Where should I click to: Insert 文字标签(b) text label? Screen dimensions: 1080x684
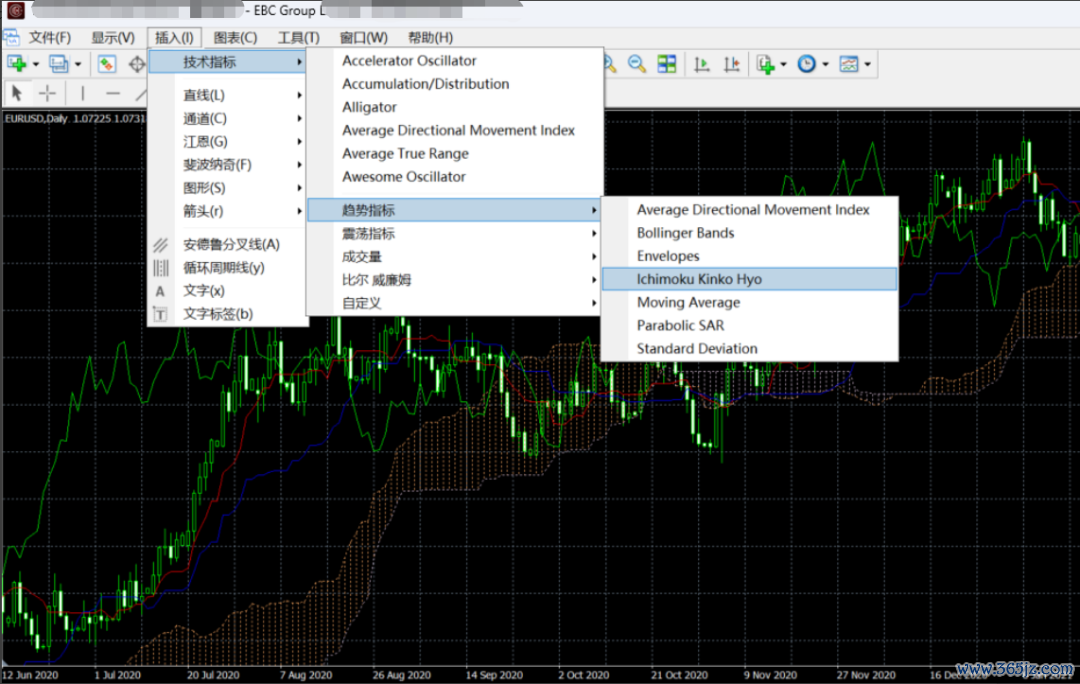(x=227, y=314)
